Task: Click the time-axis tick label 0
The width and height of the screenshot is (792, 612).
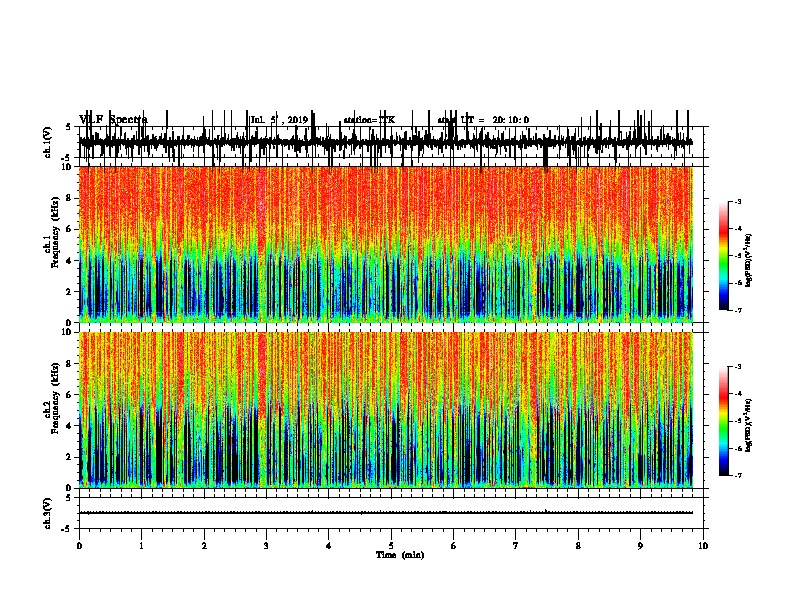Action: tap(79, 546)
